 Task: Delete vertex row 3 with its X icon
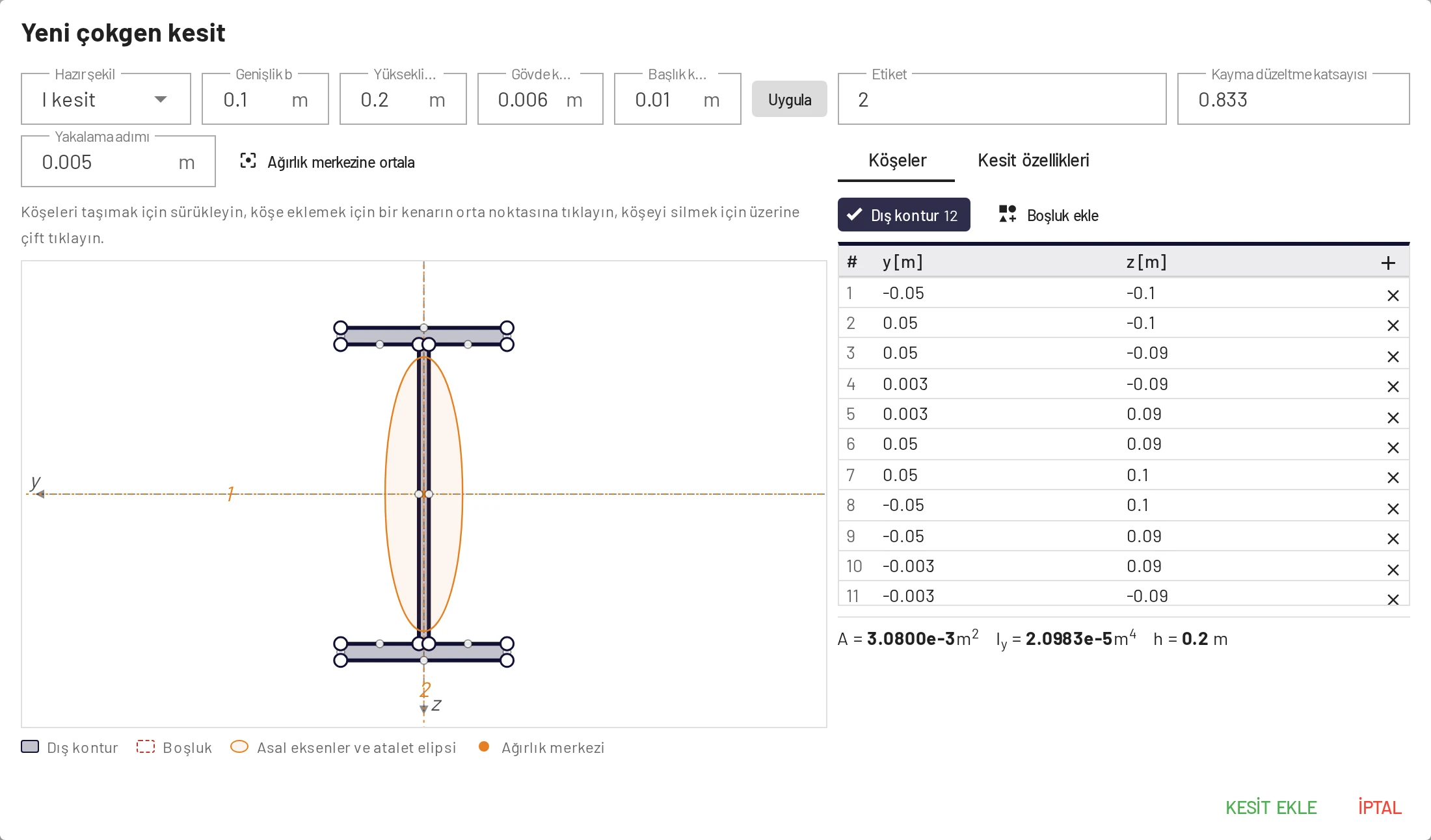tap(1393, 357)
